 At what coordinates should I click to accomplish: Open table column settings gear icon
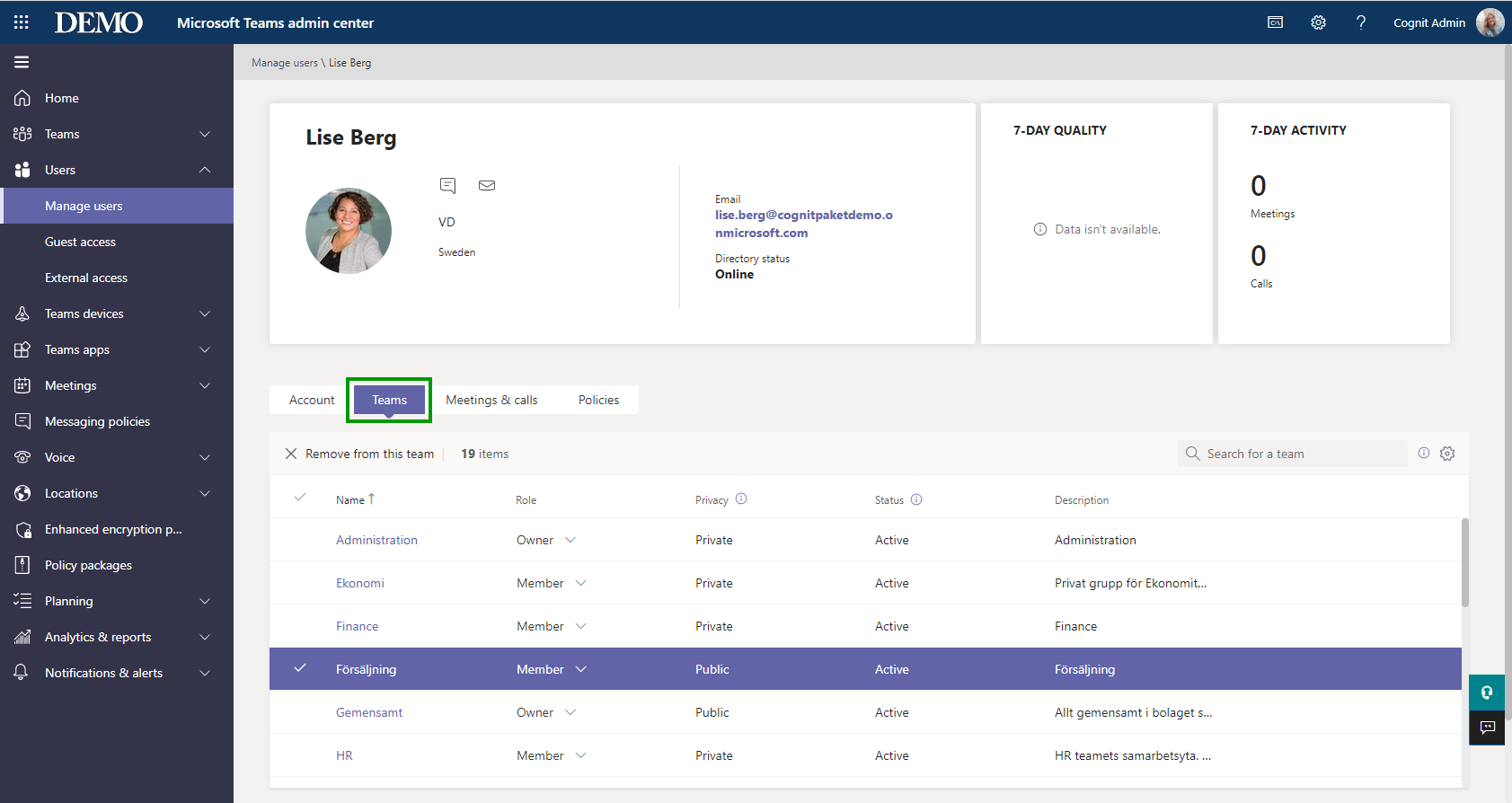tap(1447, 454)
